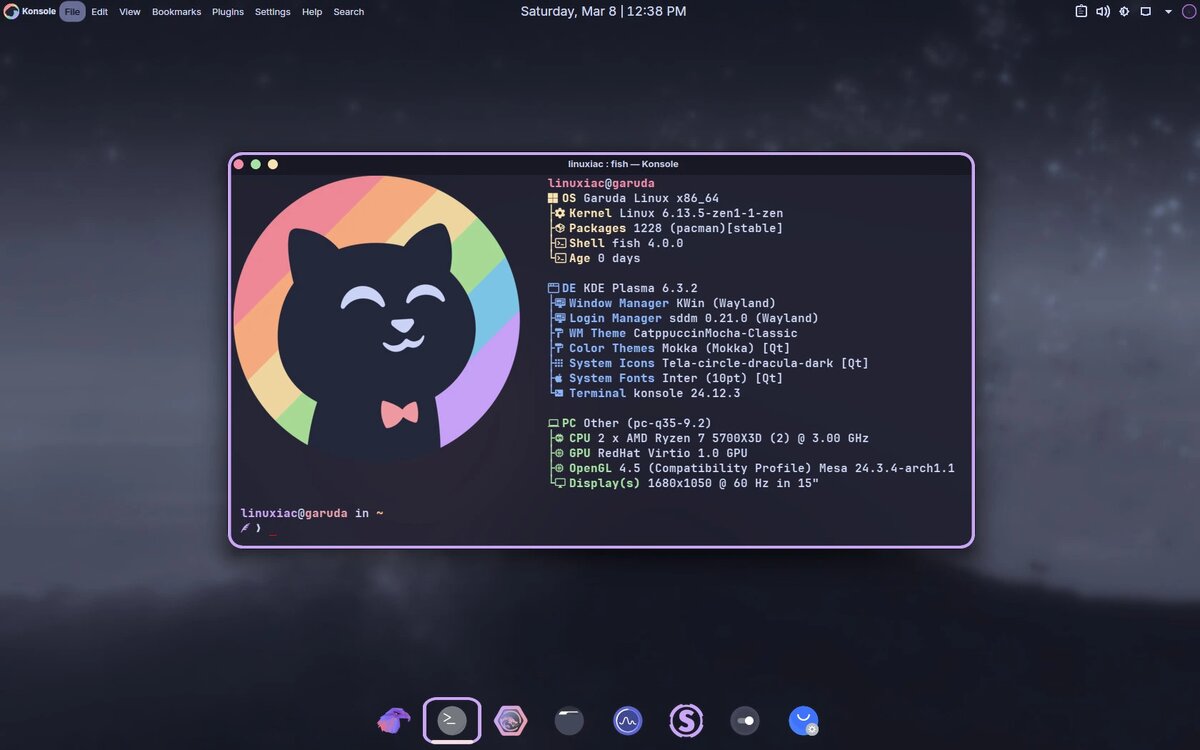Click the brightness icon in the system tray
This screenshot has height=750, width=1200.
[1125, 11]
